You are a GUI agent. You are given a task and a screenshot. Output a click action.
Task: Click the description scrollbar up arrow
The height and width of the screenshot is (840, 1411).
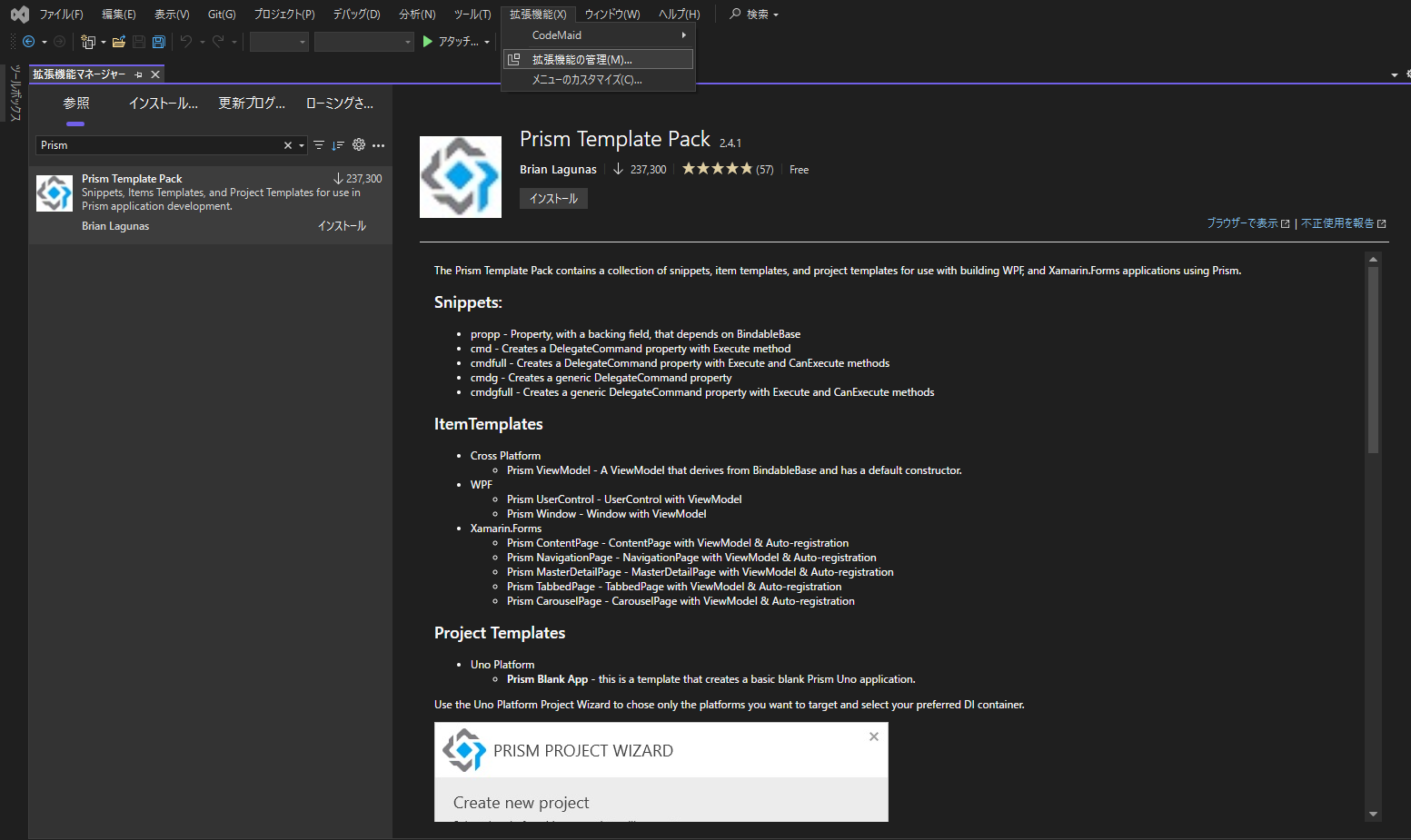(1373, 260)
